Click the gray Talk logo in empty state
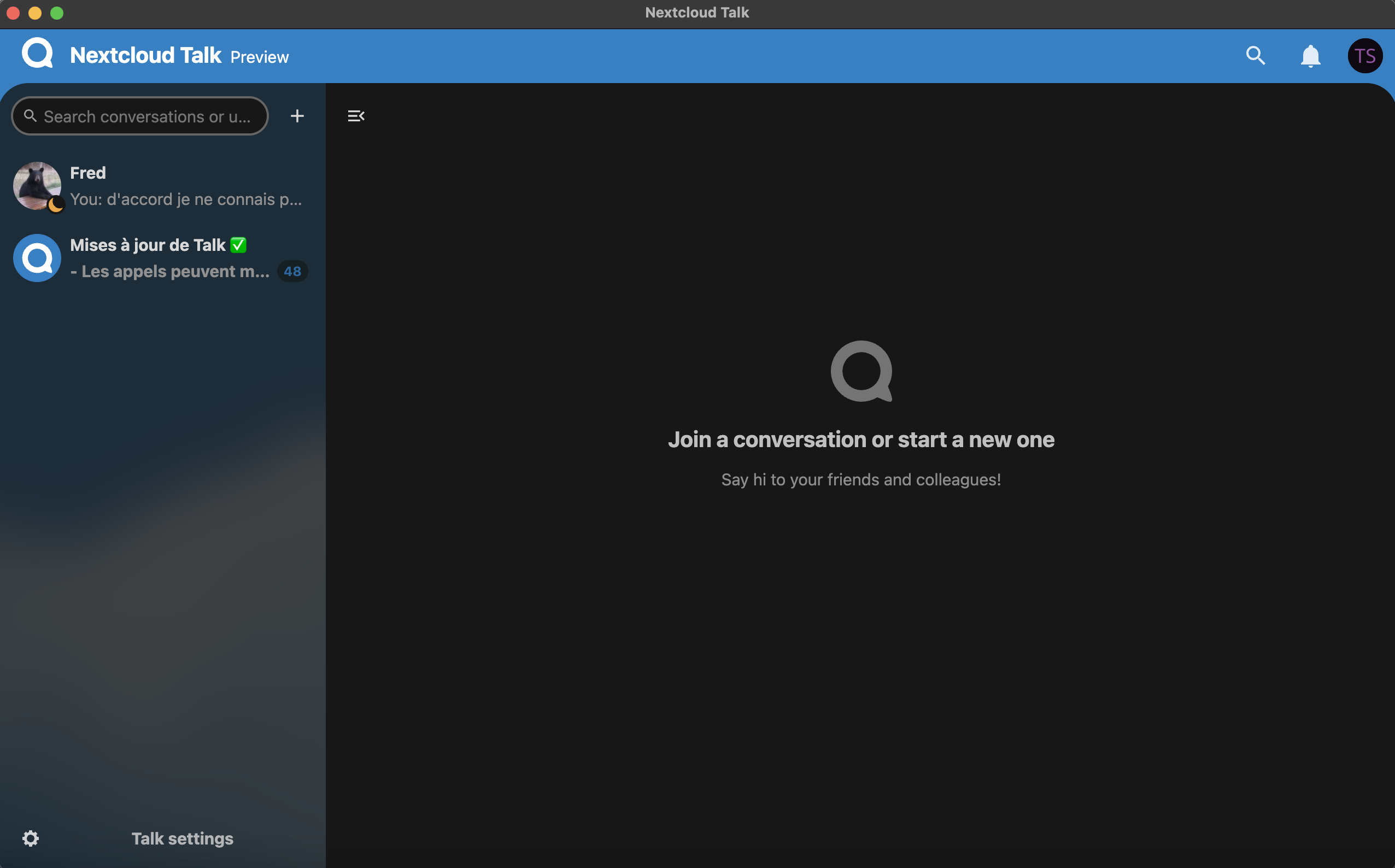Screen dimensions: 1395x868 860,372
